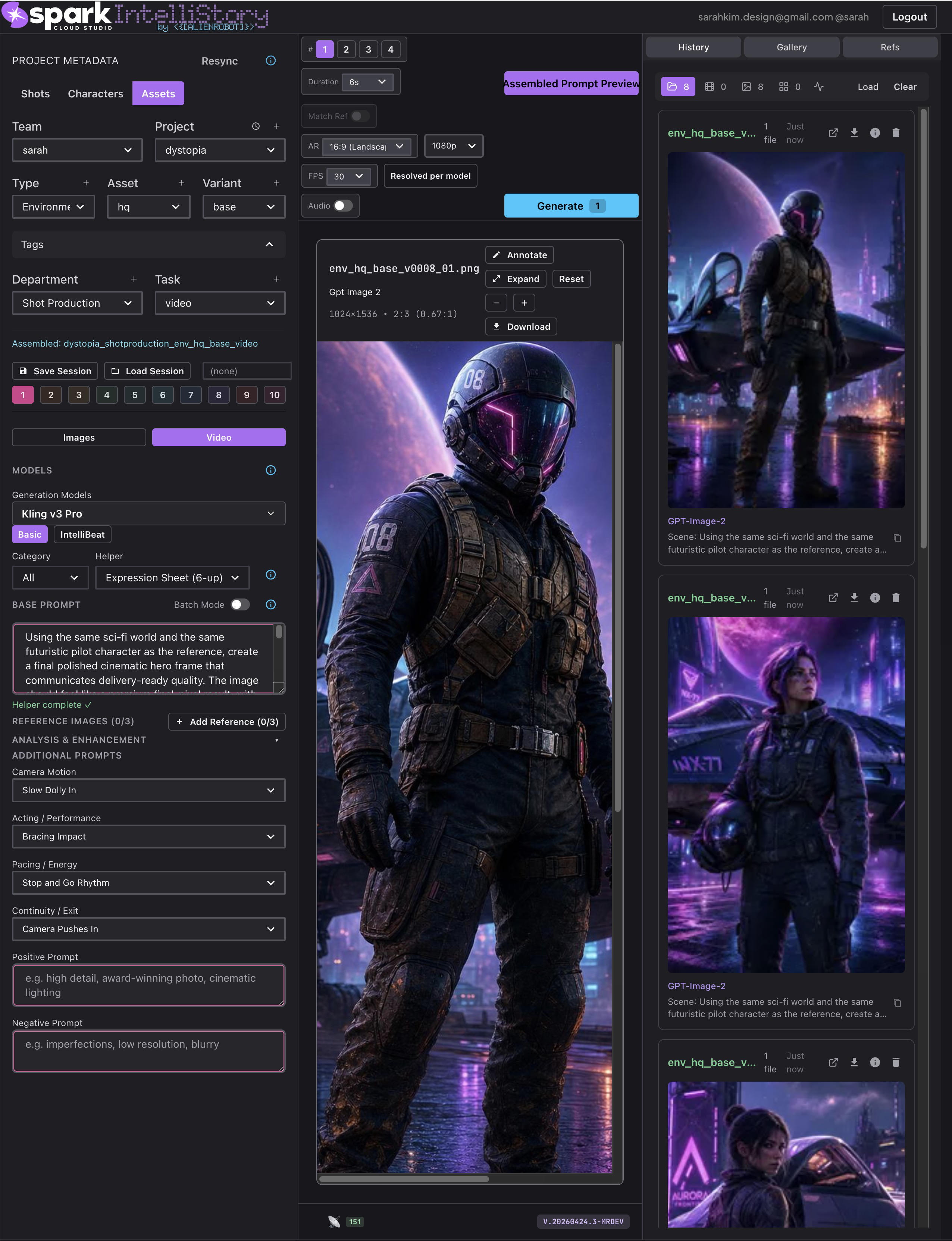Image resolution: width=952 pixels, height=1241 pixels.
Task: Log out with the Logout button
Action: pyautogui.click(x=909, y=17)
